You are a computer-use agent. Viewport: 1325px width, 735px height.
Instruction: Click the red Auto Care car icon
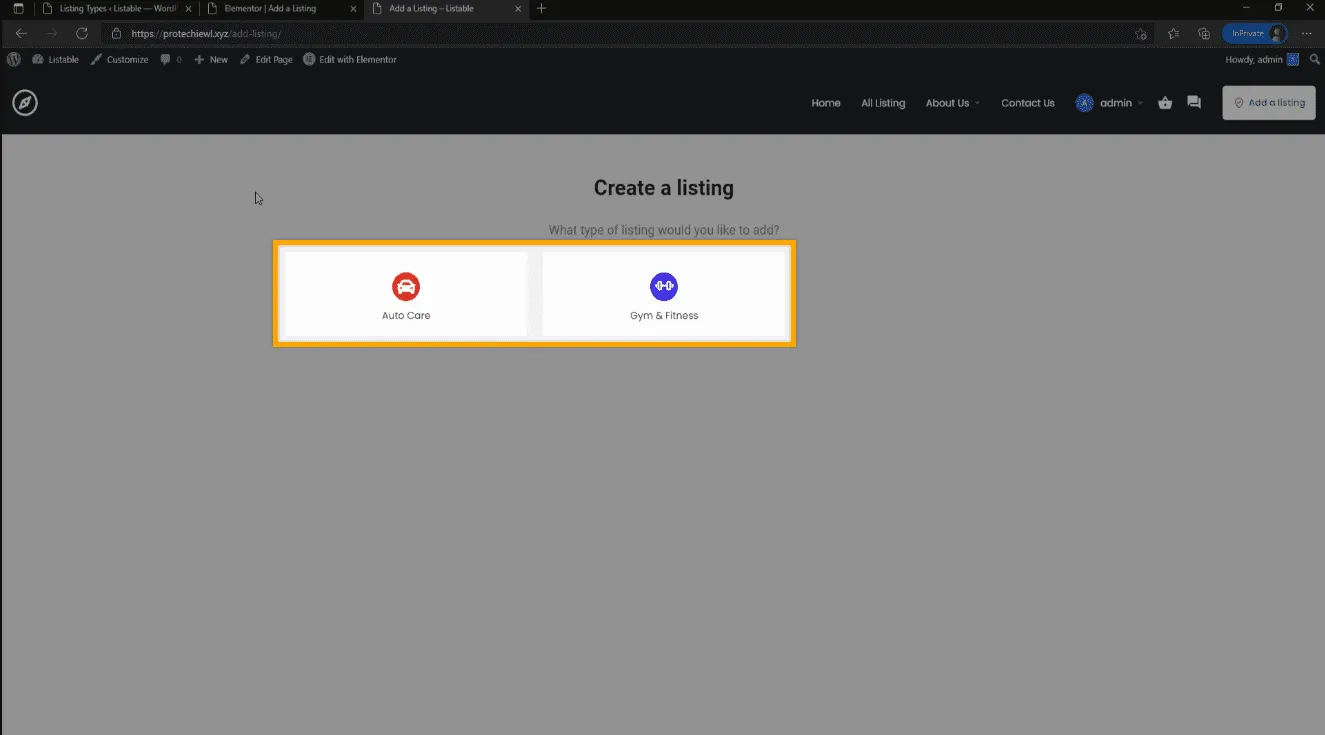pos(406,287)
